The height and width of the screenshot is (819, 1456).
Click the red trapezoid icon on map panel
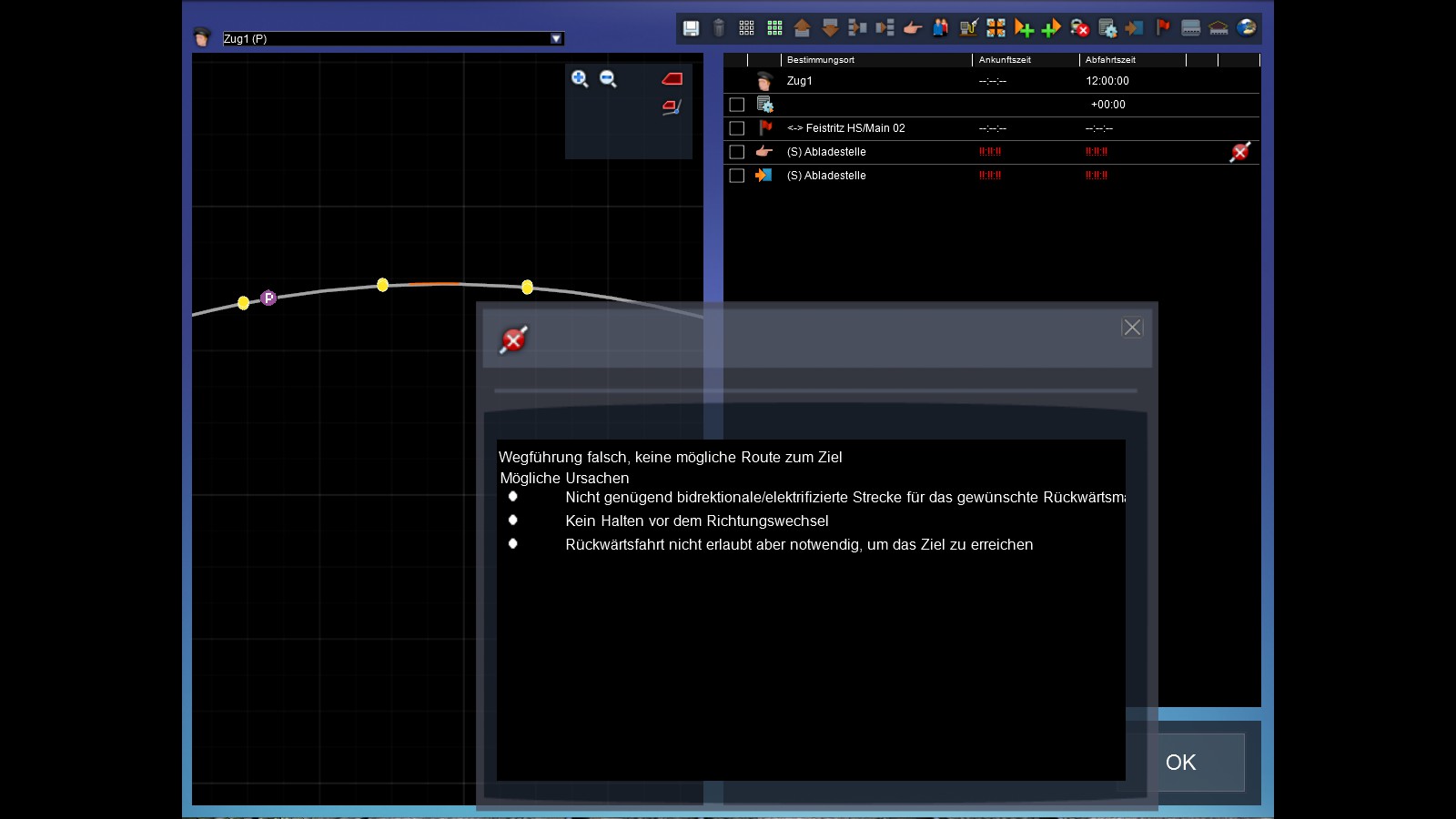672,79
